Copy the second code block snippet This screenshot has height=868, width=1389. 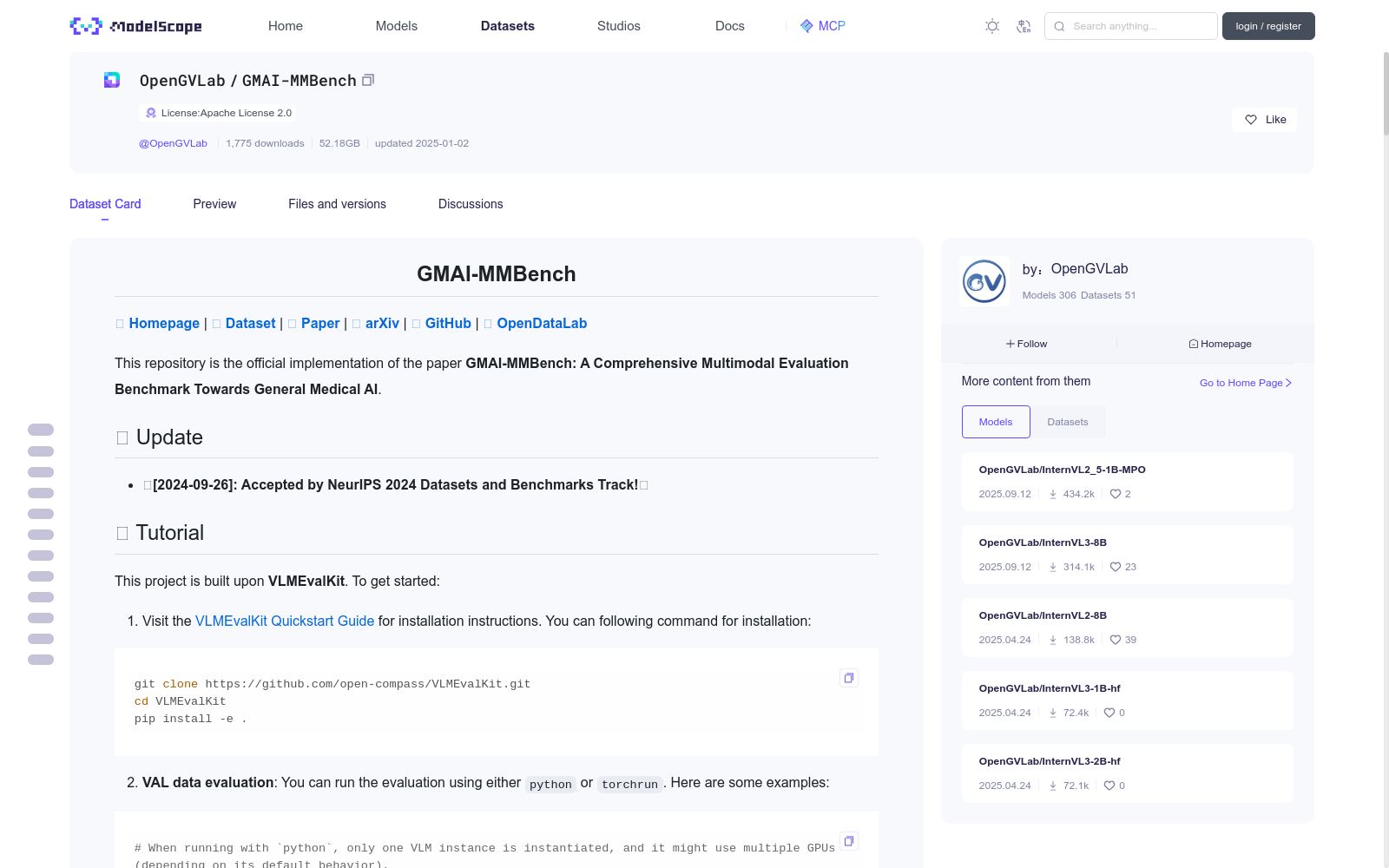click(x=849, y=841)
